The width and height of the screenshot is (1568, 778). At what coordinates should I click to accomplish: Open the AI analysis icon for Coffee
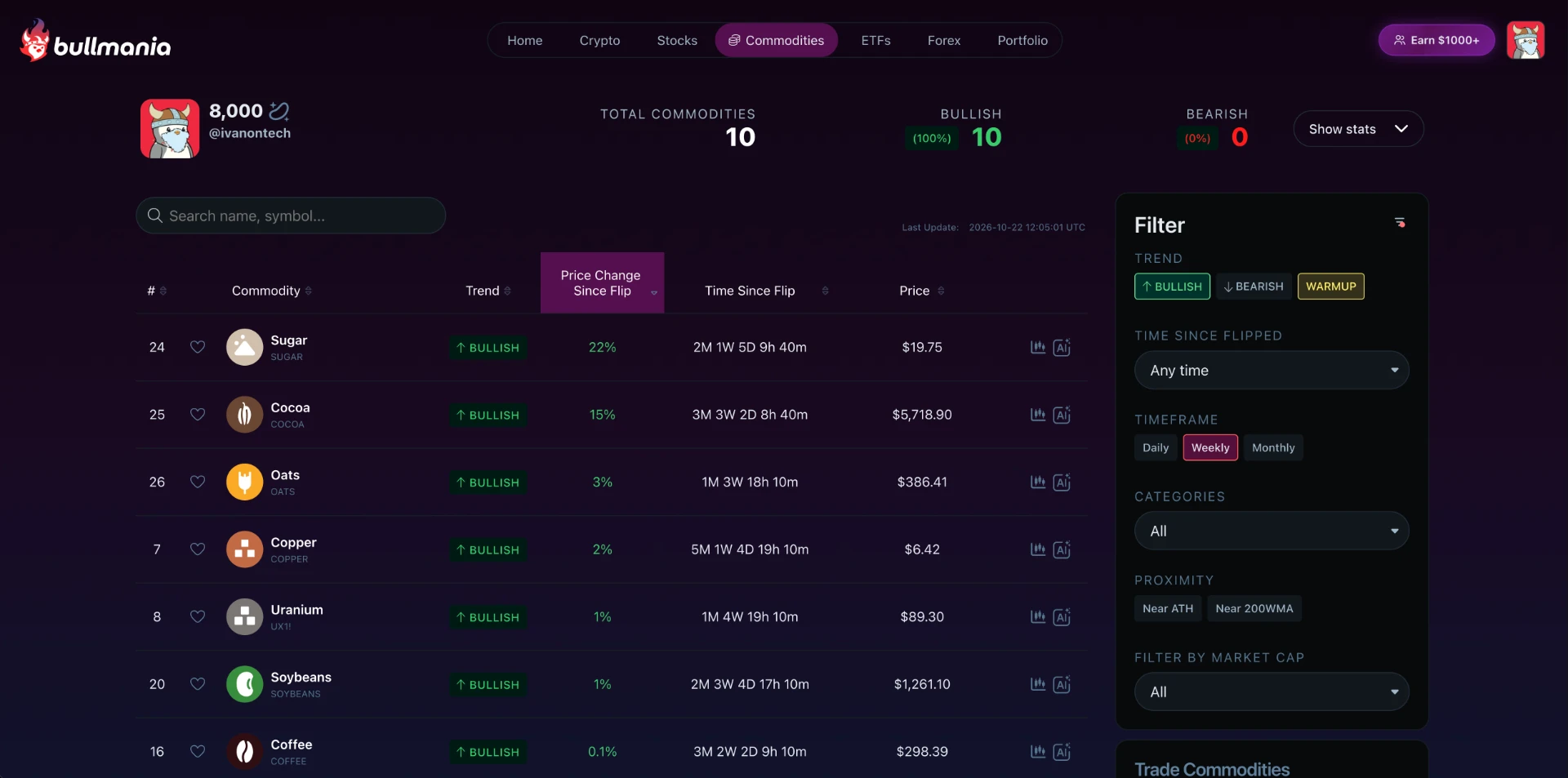click(x=1062, y=751)
